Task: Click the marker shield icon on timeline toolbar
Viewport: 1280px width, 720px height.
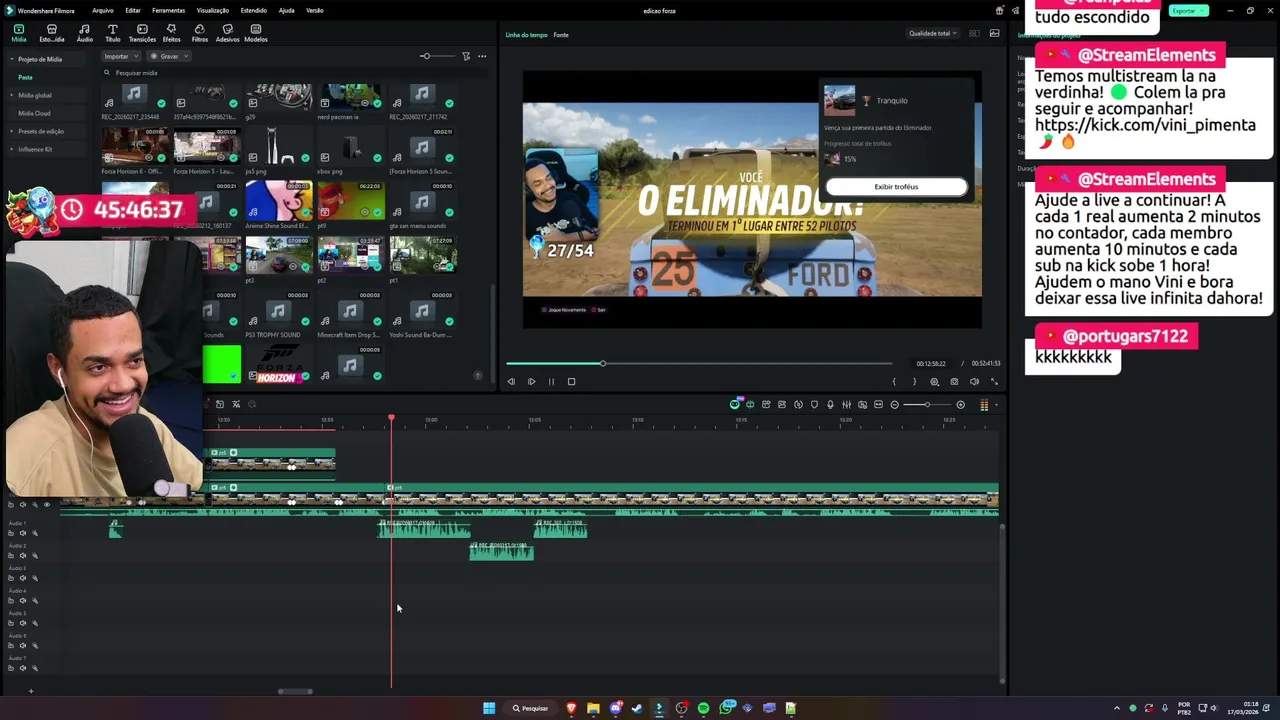Action: tap(814, 404)
